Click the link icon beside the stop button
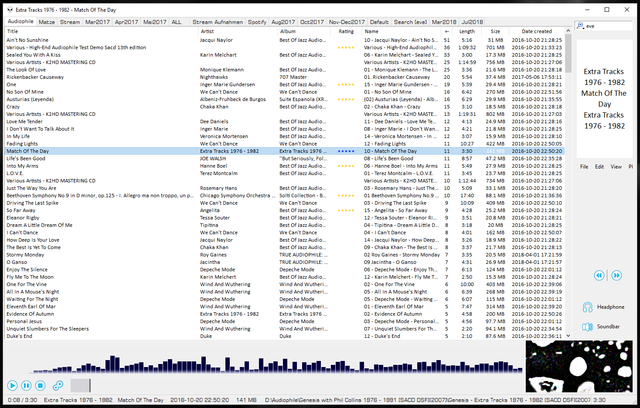640x408 pixels. (58, 385)
